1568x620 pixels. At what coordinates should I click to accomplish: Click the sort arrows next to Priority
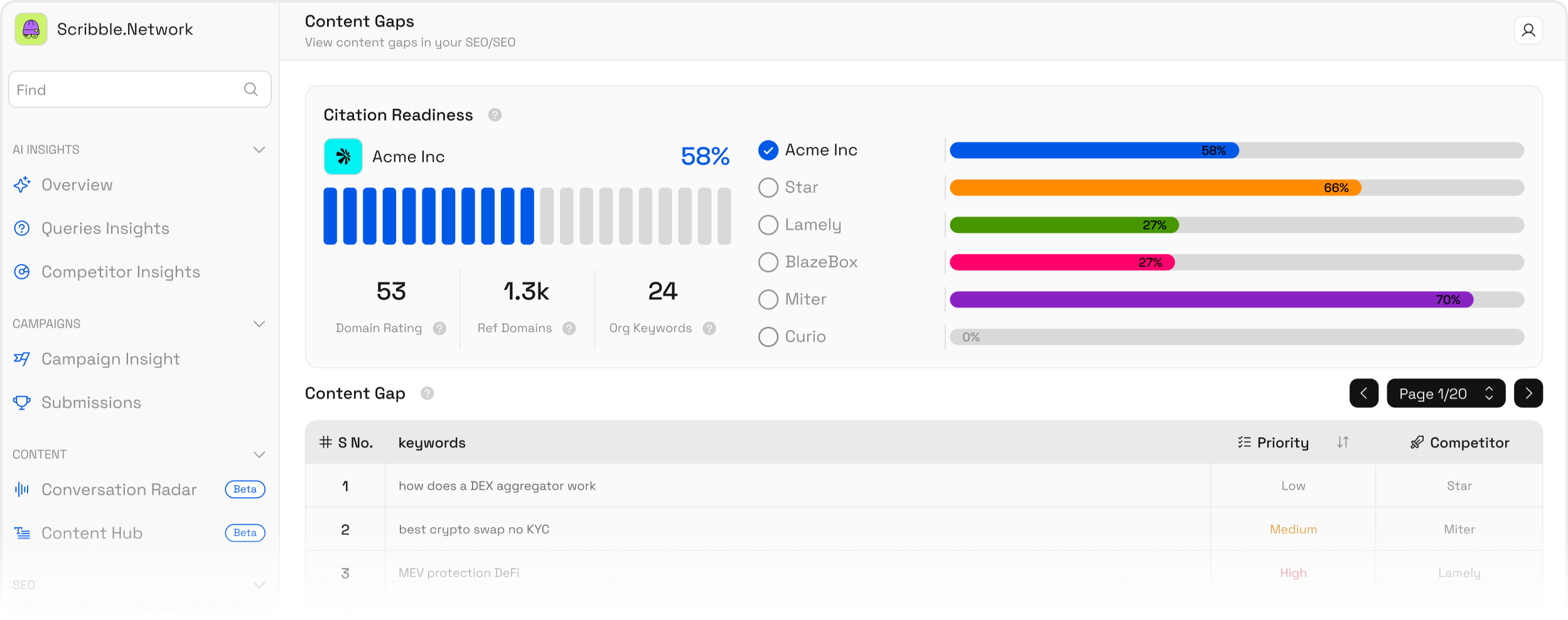tap(1342, 442)
